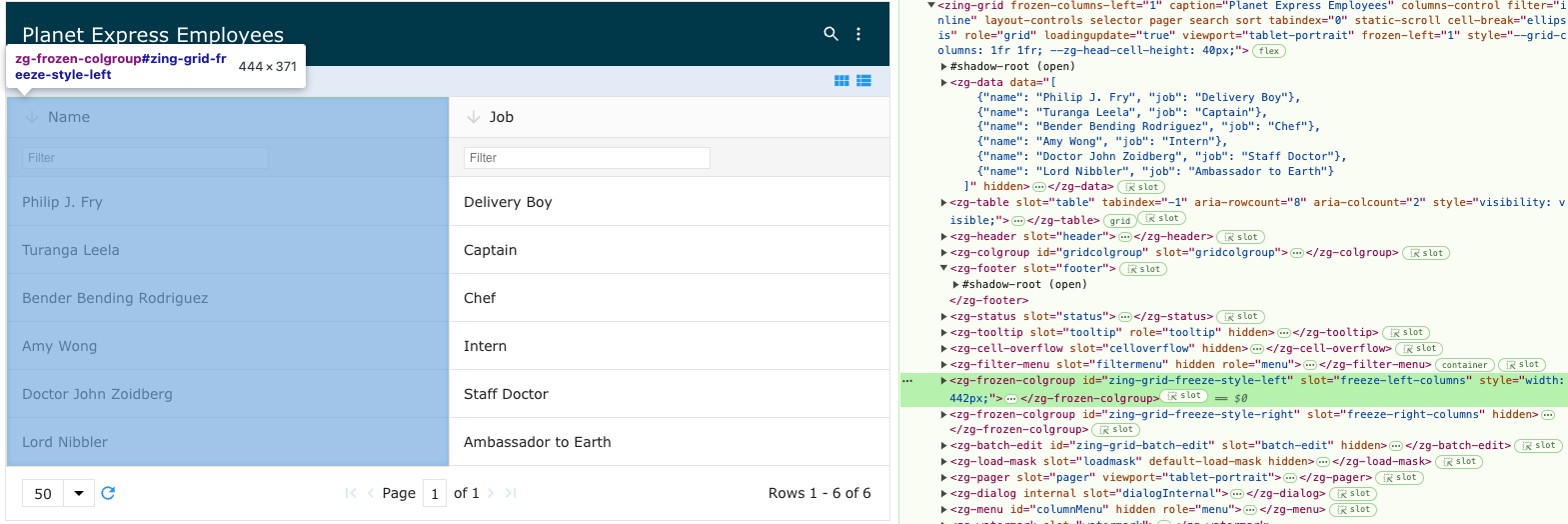Reveal the slot badge after zg-tooltip
1568x524 pixels.
pyautogui.click(x=1406, y=333)
